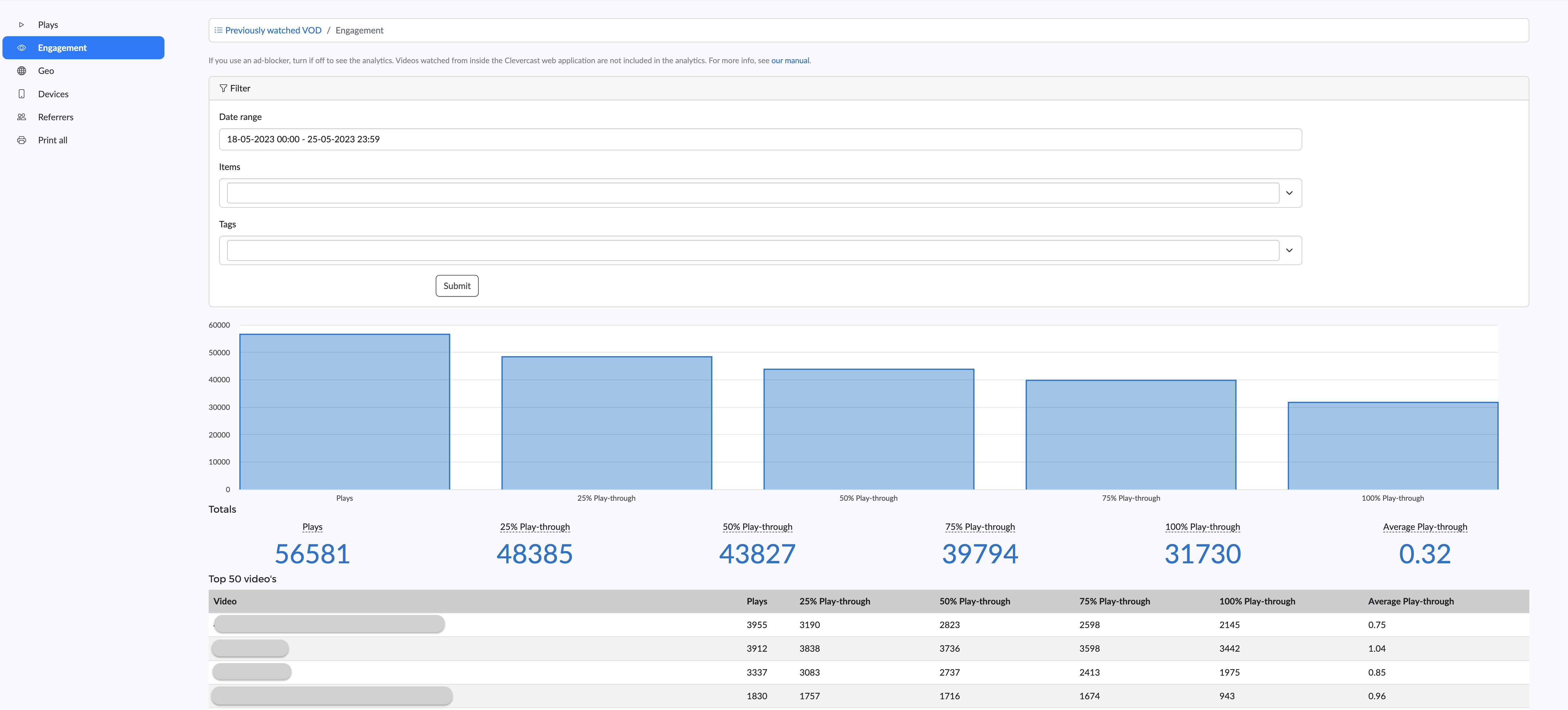Screen dimensions: 1568x710
Task: Click the Referrers people icon
Action: coord(21,118)
